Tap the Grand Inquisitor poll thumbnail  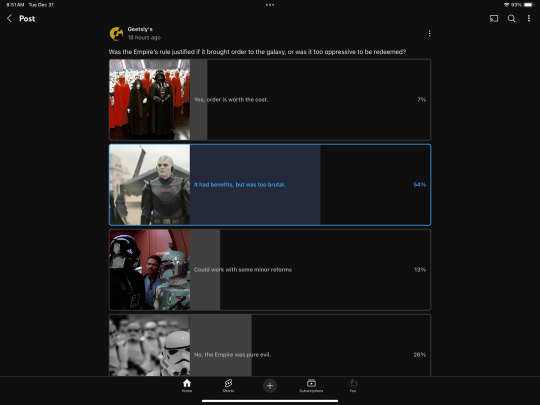coord(149,185)
